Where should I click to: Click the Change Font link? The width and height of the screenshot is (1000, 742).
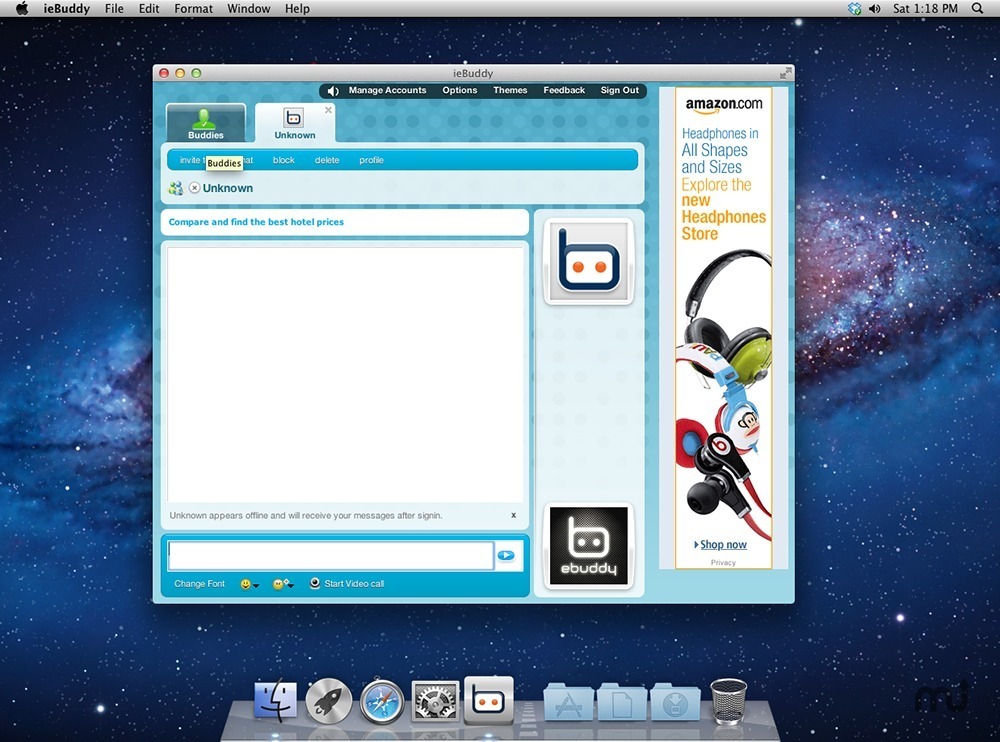pos(199,583)
